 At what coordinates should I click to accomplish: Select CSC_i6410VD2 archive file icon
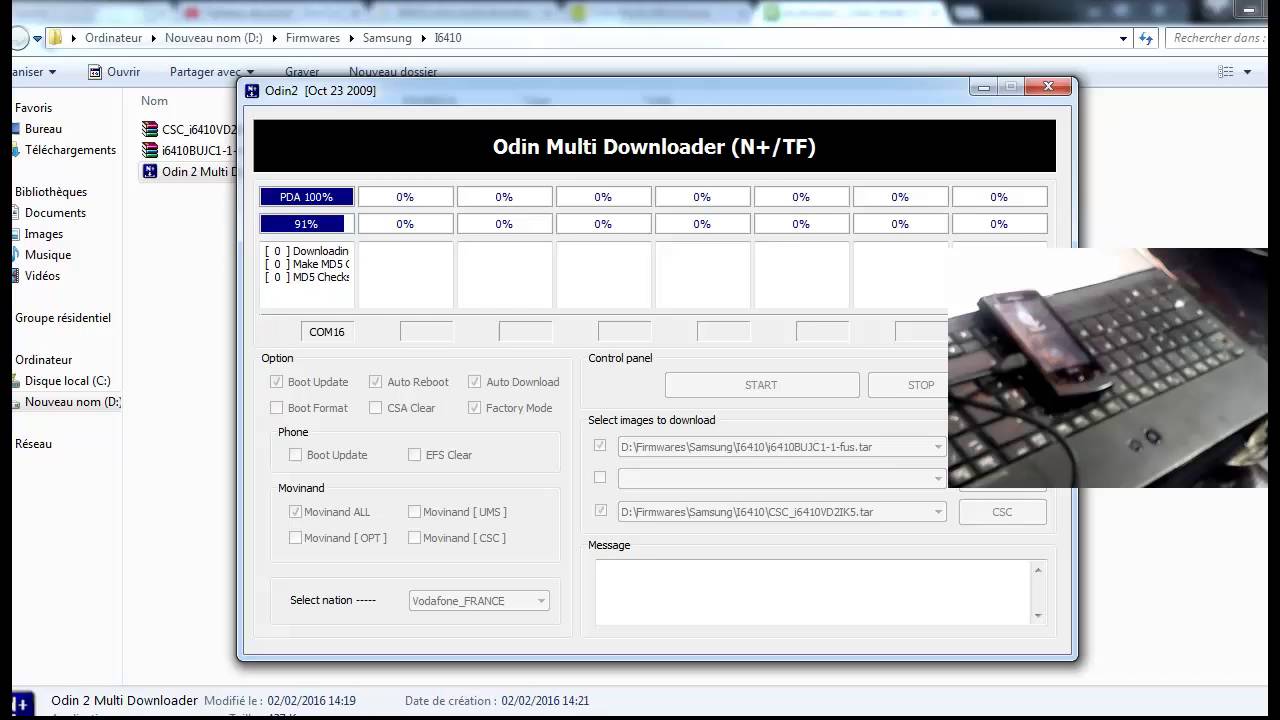150,129
